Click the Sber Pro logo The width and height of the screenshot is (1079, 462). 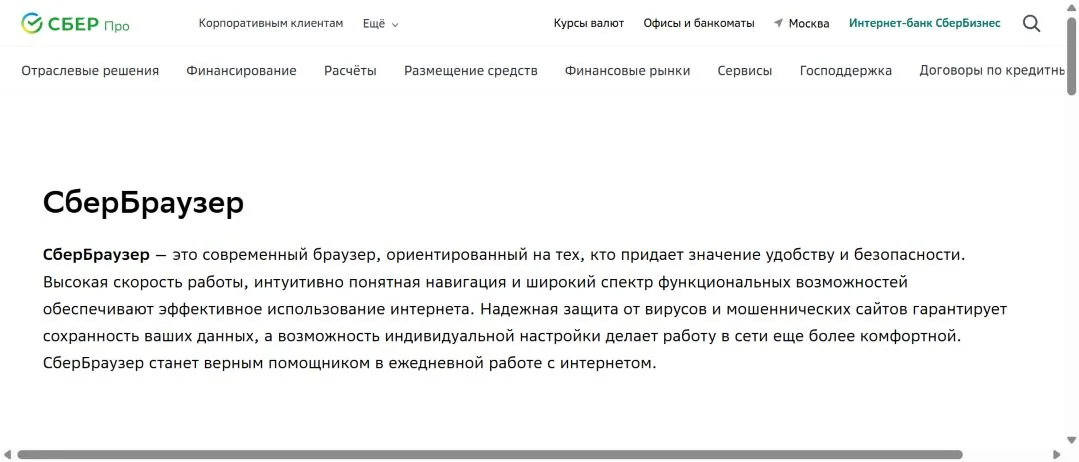coord(75,23)
